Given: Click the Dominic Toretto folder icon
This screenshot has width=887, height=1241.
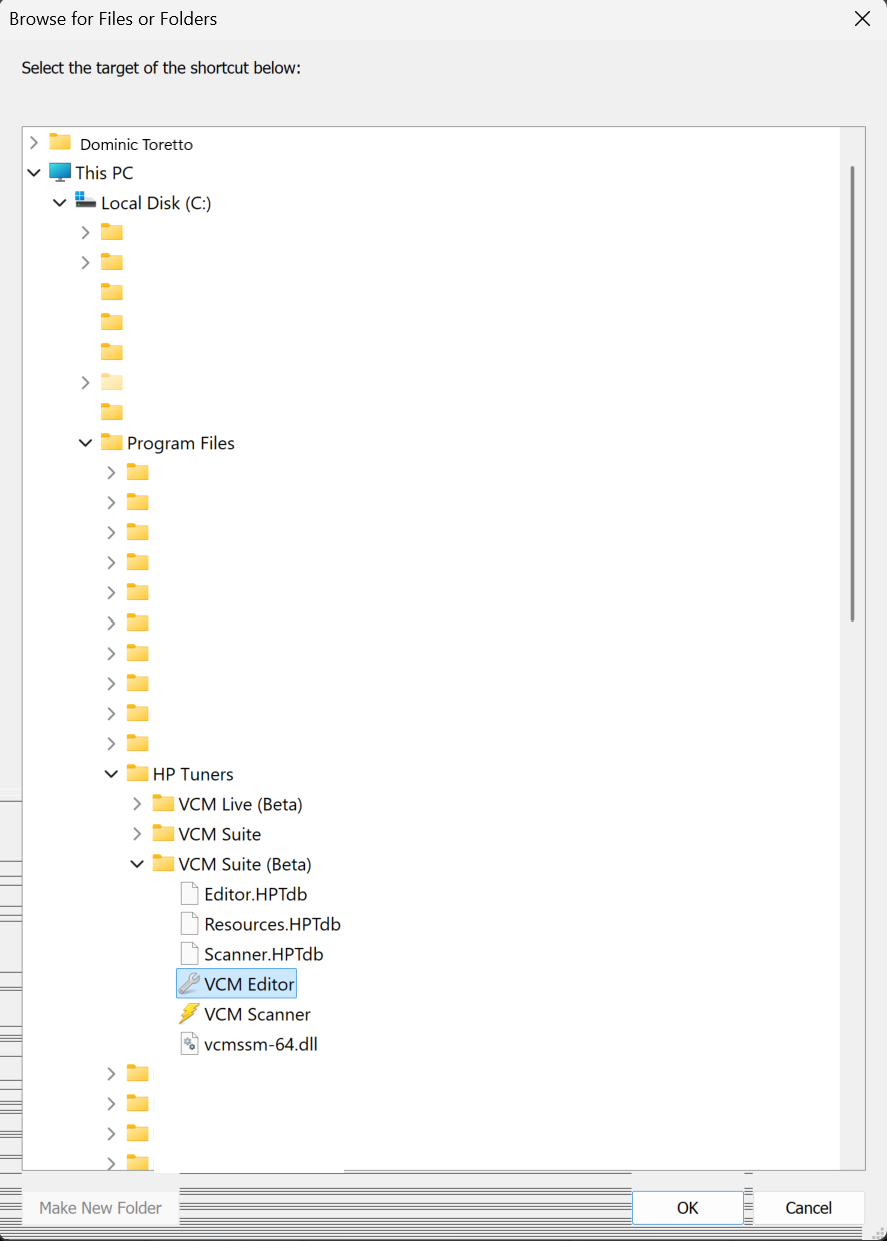Looking at the screenshot, I should pyautogui.click(x=60, y=142).
